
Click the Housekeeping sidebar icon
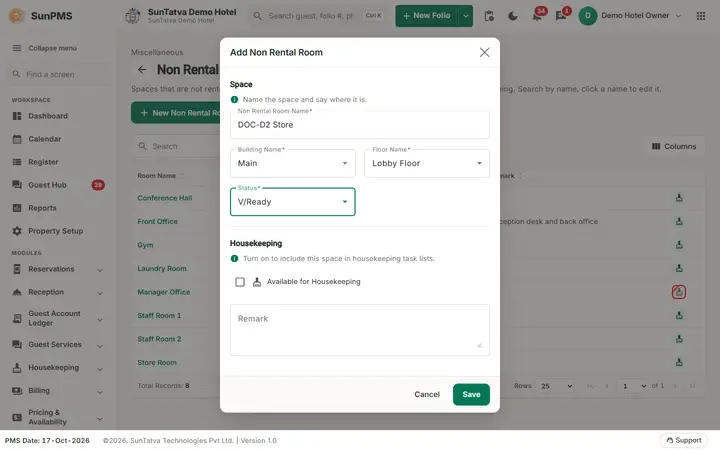(17, 367)
